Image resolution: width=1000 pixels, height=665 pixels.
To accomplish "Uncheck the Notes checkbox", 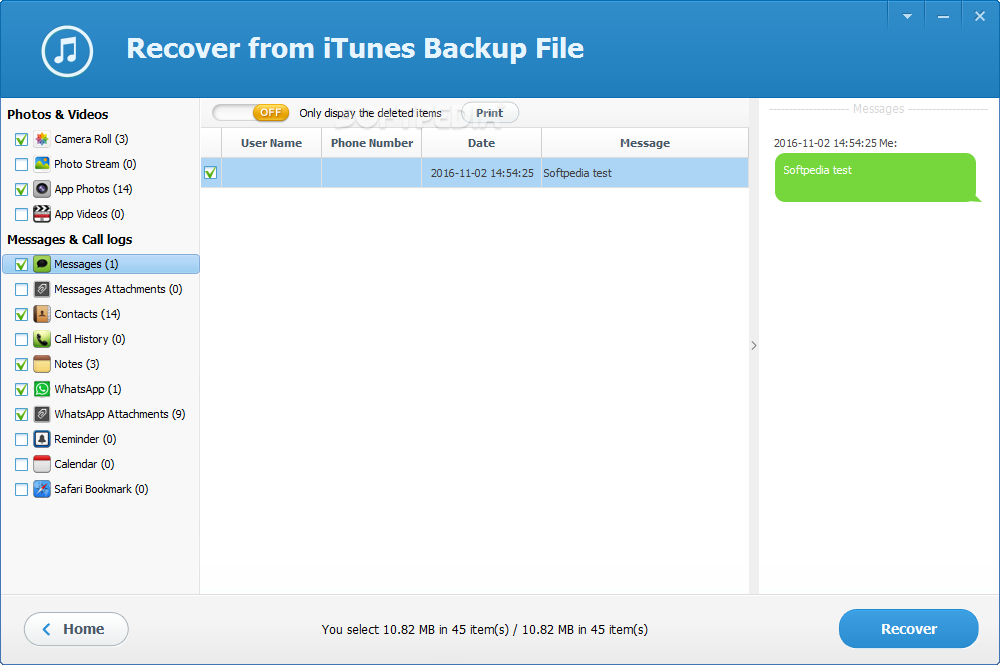I will pyautogui.click(x=21, y=365).
